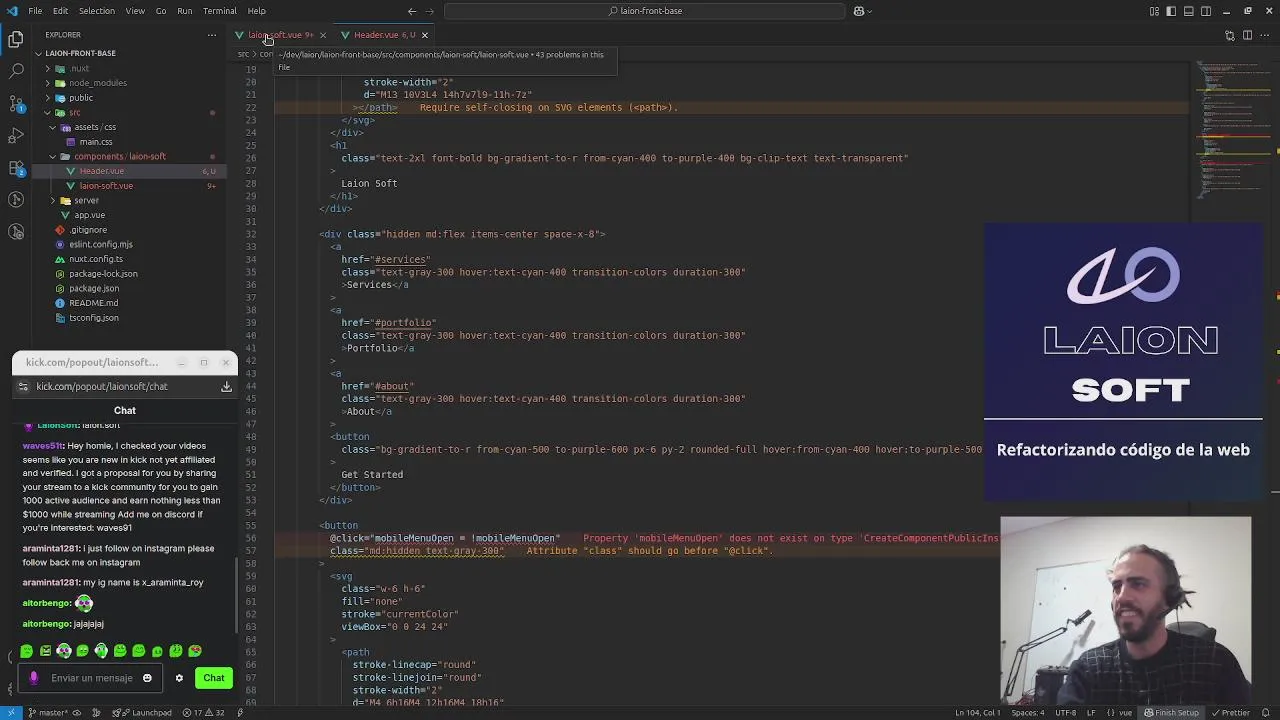
Task: Close the Header.vue tab
Action: click(x=424, y=35)
